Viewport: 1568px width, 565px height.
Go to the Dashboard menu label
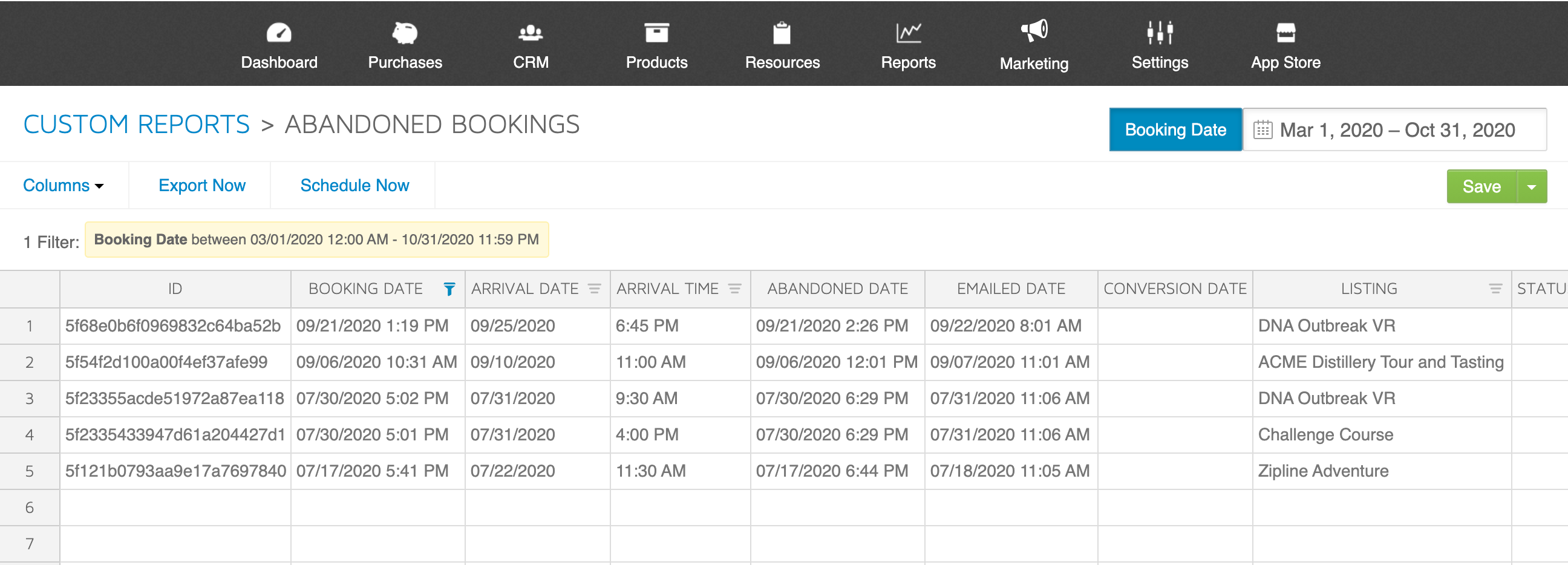click(279, 62)
